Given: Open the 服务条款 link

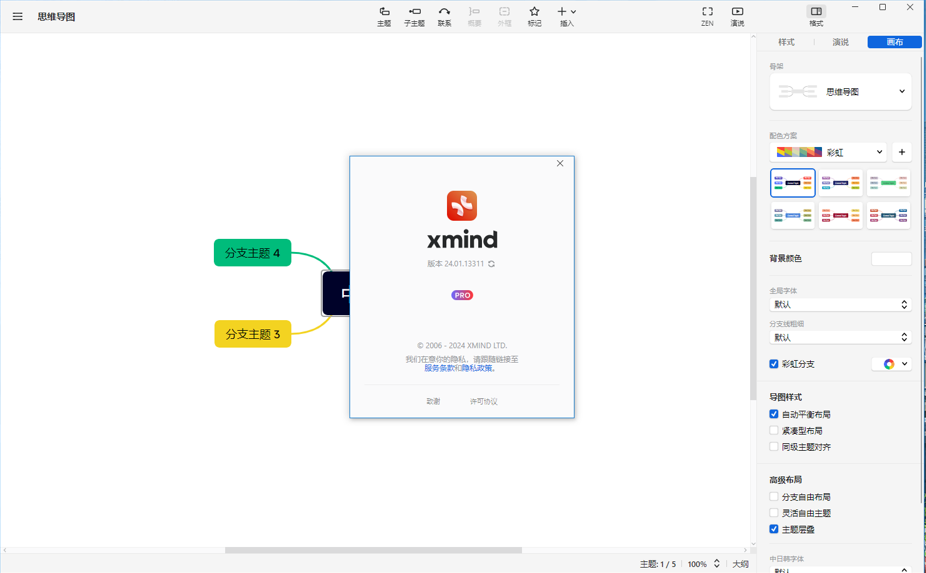Looking at the screenshot, I should coord(439,368).
